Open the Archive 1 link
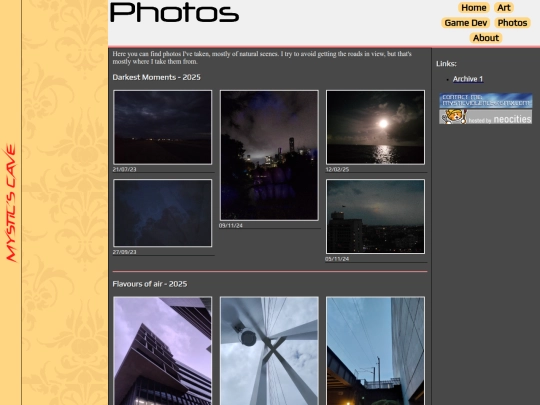The image size is (540, 405). click(468, 79)
